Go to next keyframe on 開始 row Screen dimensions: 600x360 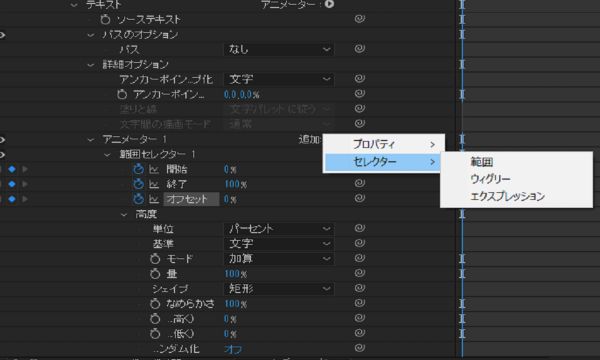[25, 169]
